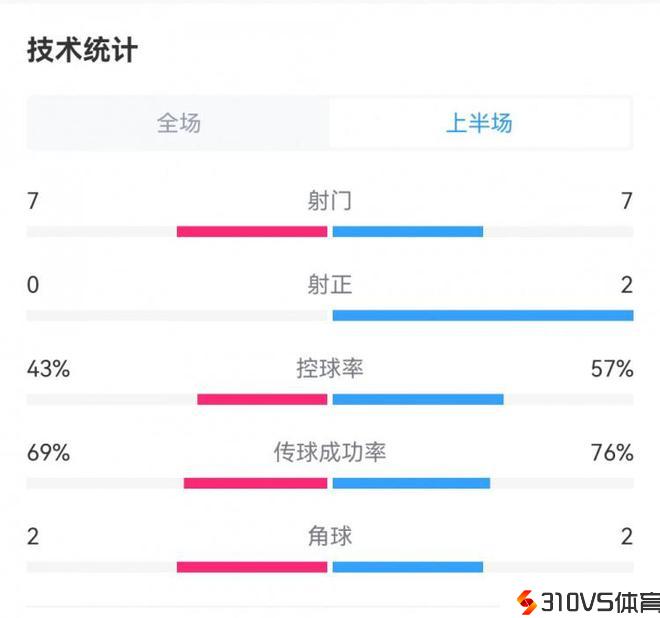
Task: Click the blue 传球成功率 bar
Action: (x=411, y=484)
